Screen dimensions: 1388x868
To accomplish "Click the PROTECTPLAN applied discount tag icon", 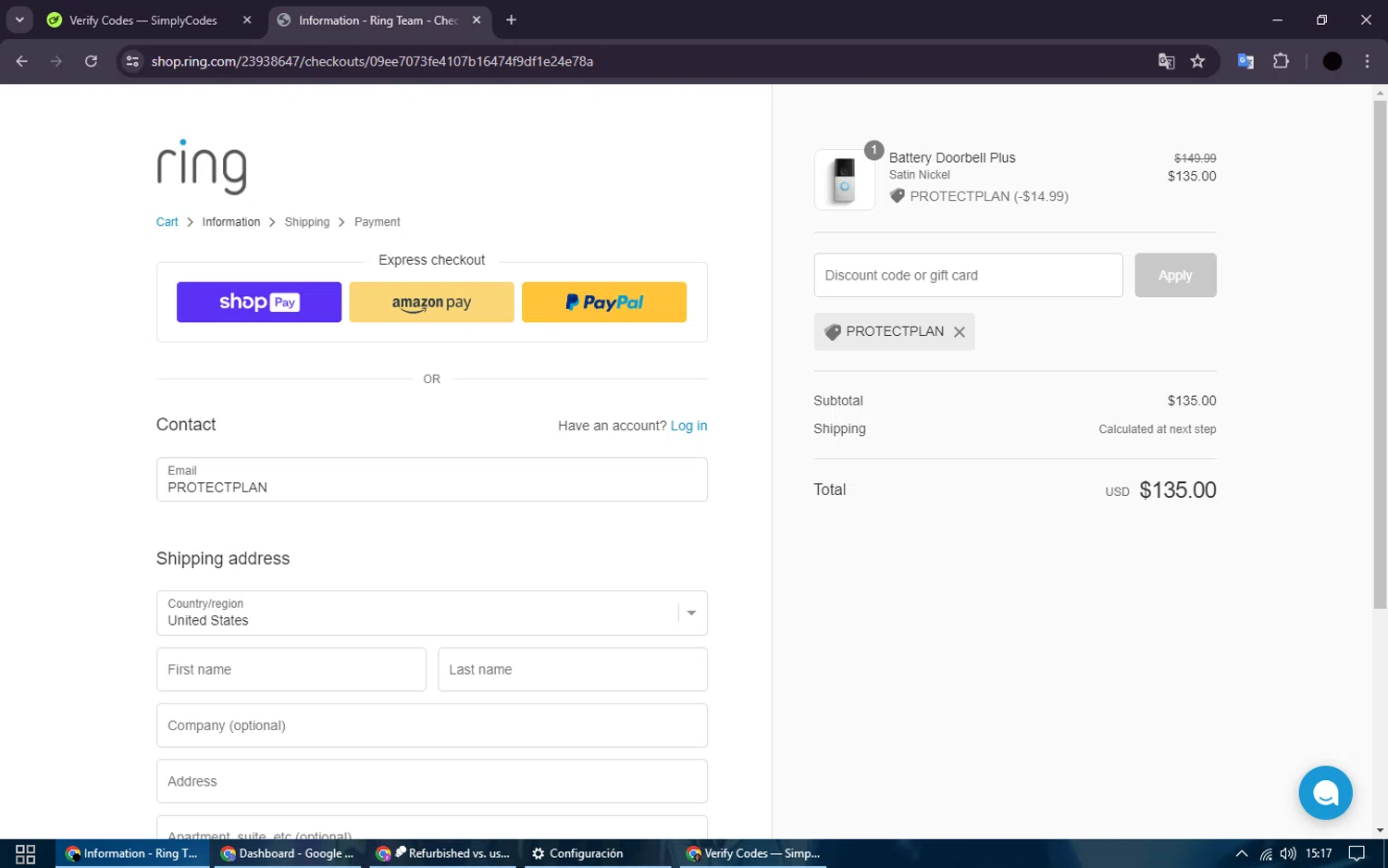I will tap(832, 331).
